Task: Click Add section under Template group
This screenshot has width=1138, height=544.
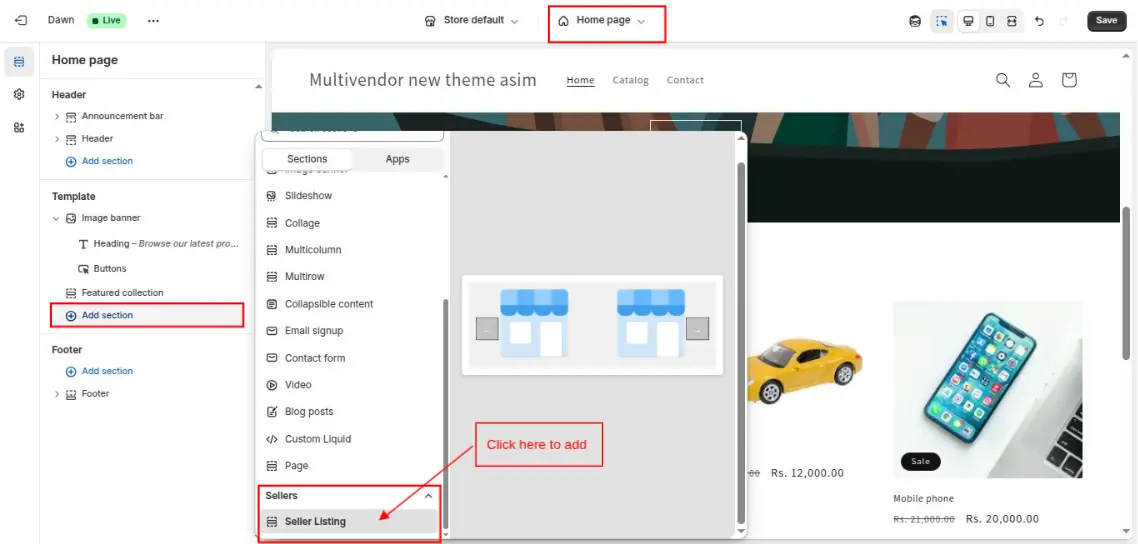Action: click(x=99, y=316)
